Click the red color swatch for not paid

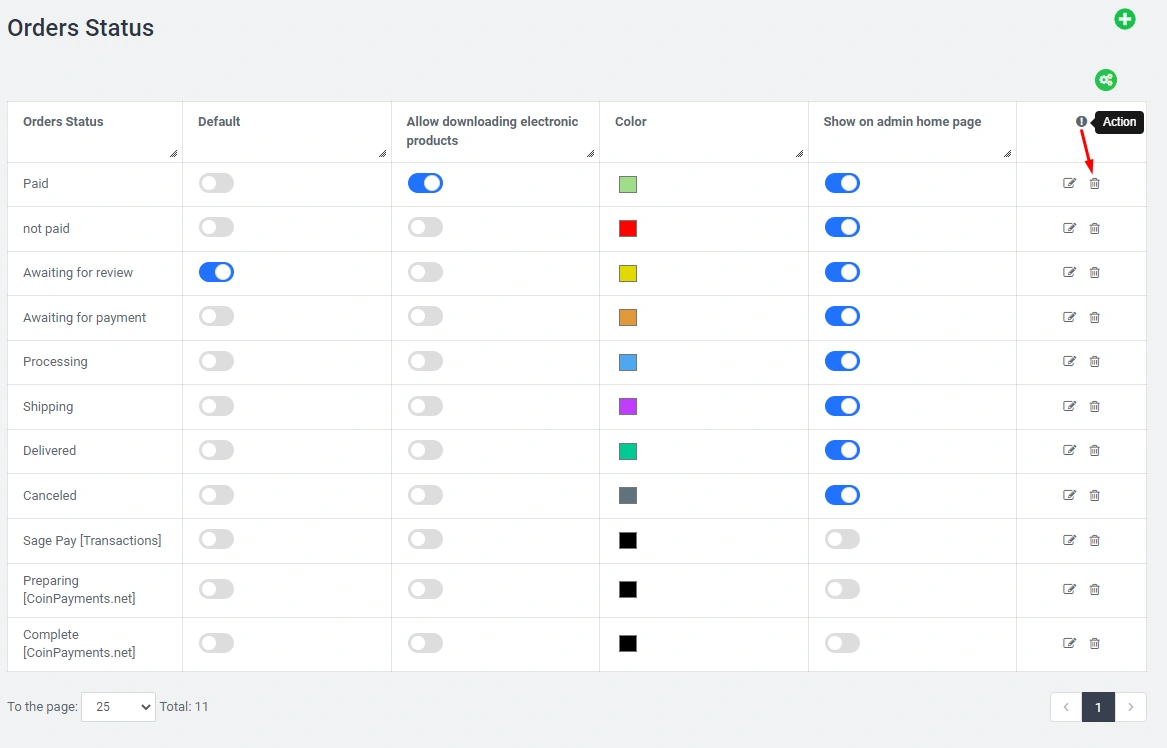[x=628, y=229]
